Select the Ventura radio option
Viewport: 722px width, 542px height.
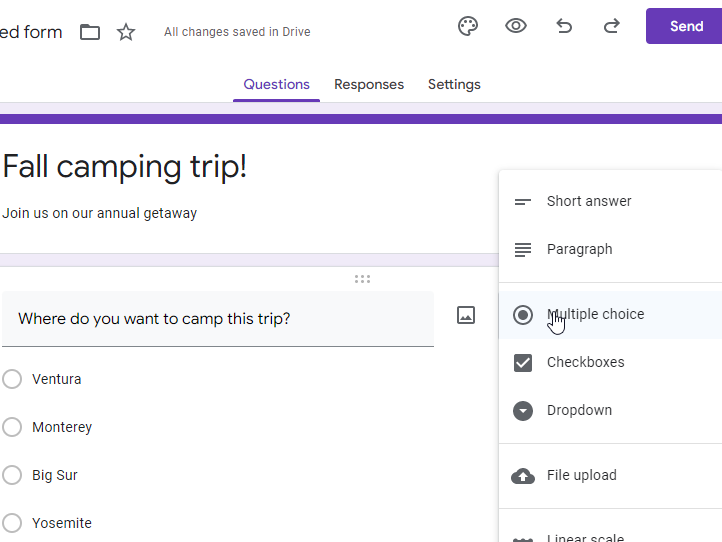(12, 379)
